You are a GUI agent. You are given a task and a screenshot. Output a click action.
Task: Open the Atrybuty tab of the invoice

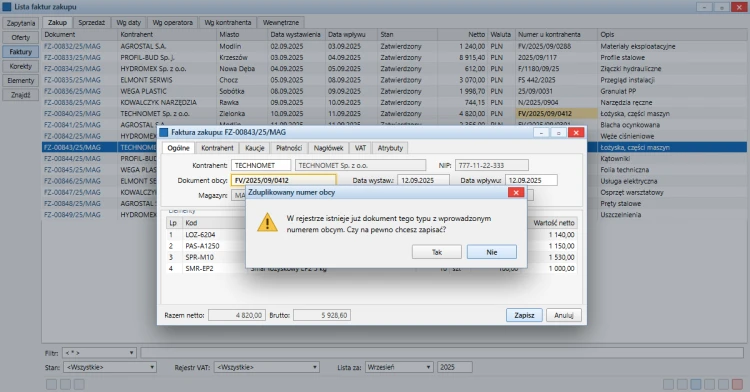pyautogui.click(x=390, y=148)
